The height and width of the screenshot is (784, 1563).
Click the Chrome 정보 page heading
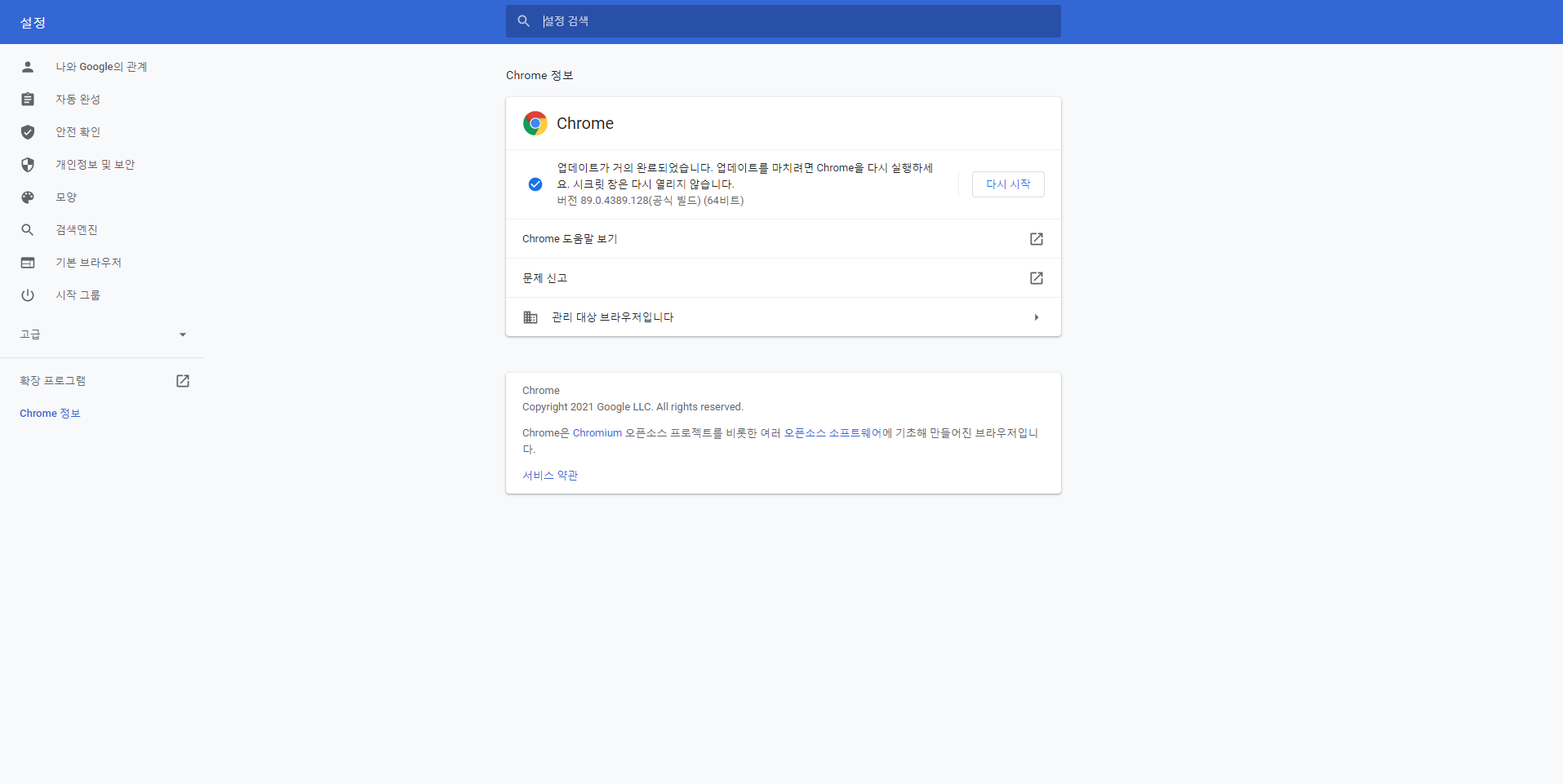point(540,75)
